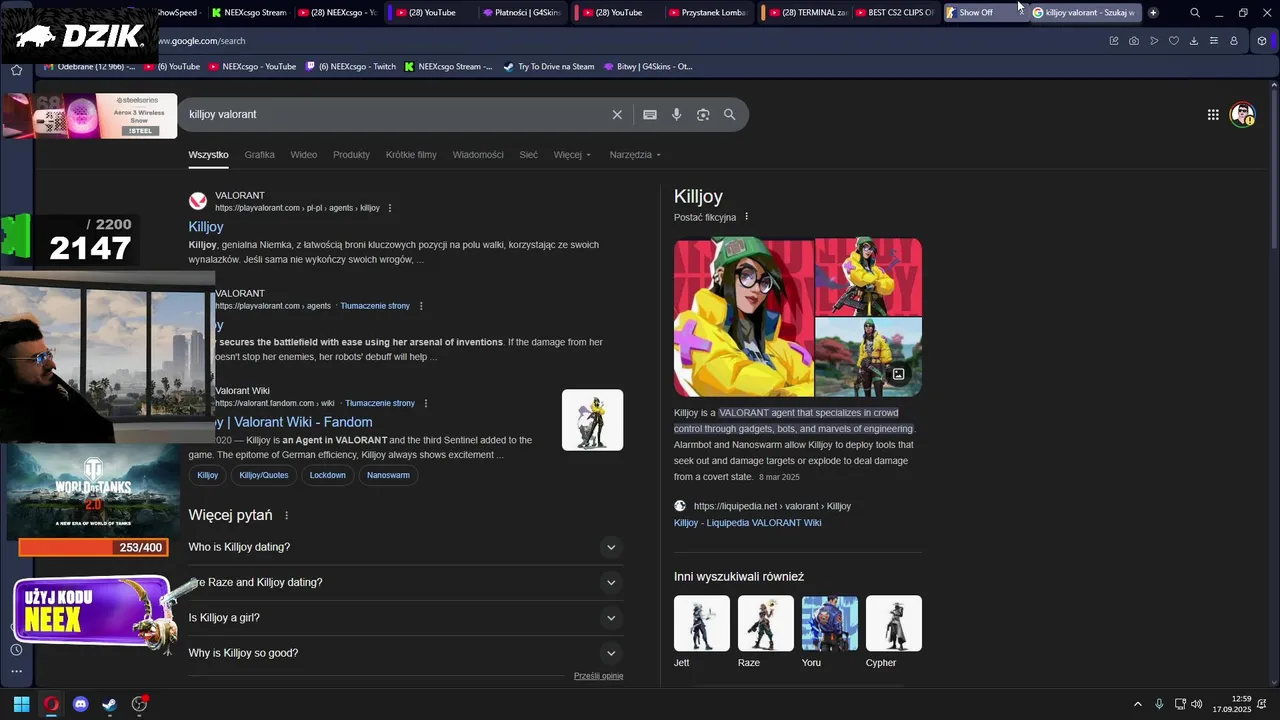
Task: Open 'Killjoy - Liquipedia VALORANT Wiki' link
Action: click(747, 523)
